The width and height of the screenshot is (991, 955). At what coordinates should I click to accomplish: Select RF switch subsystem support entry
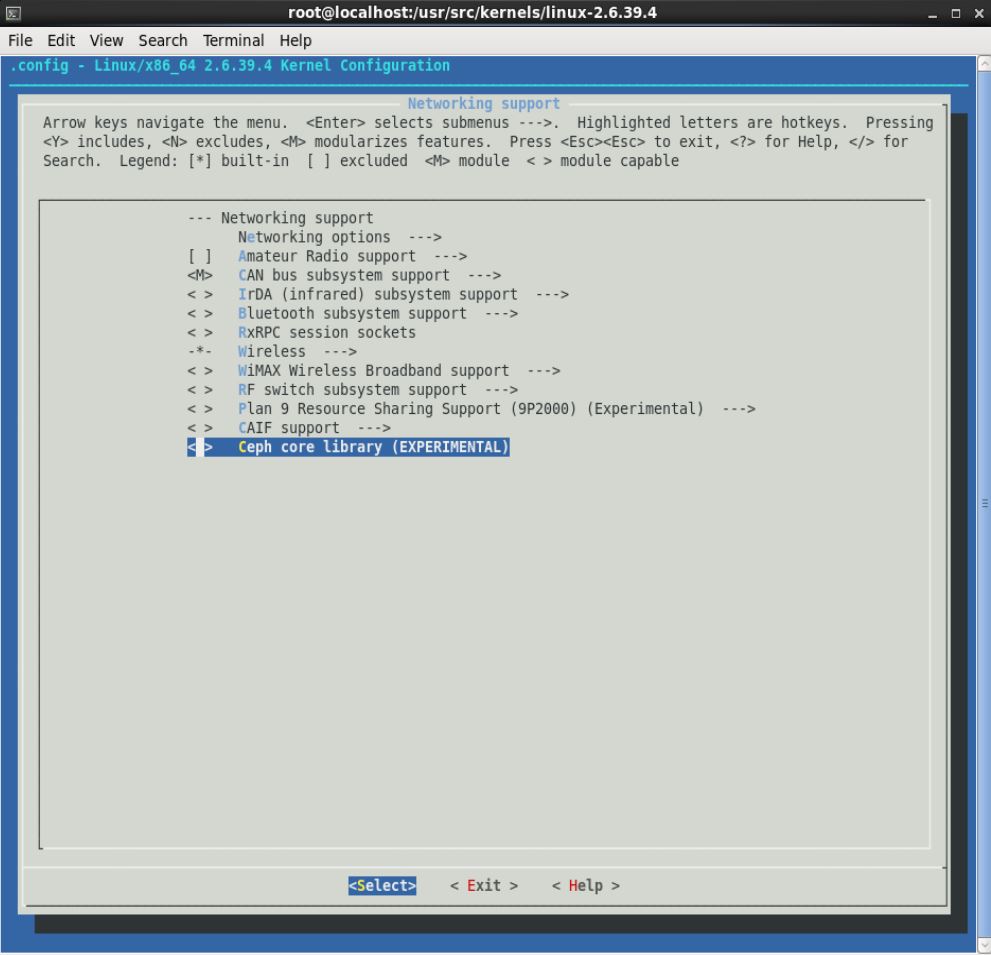pyautogui.click(x=352, y=390)
